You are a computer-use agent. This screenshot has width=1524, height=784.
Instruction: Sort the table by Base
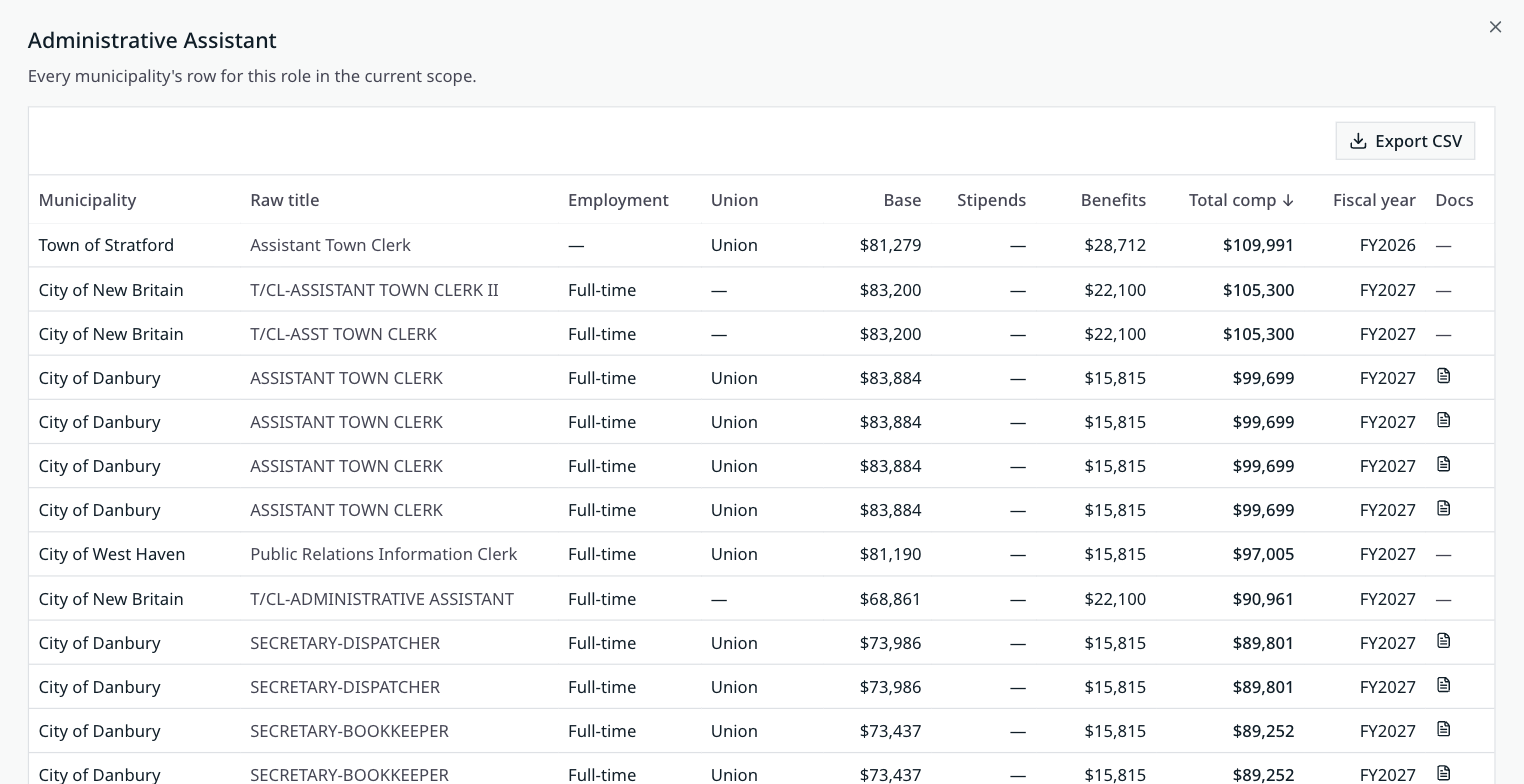tap(902, 200)
